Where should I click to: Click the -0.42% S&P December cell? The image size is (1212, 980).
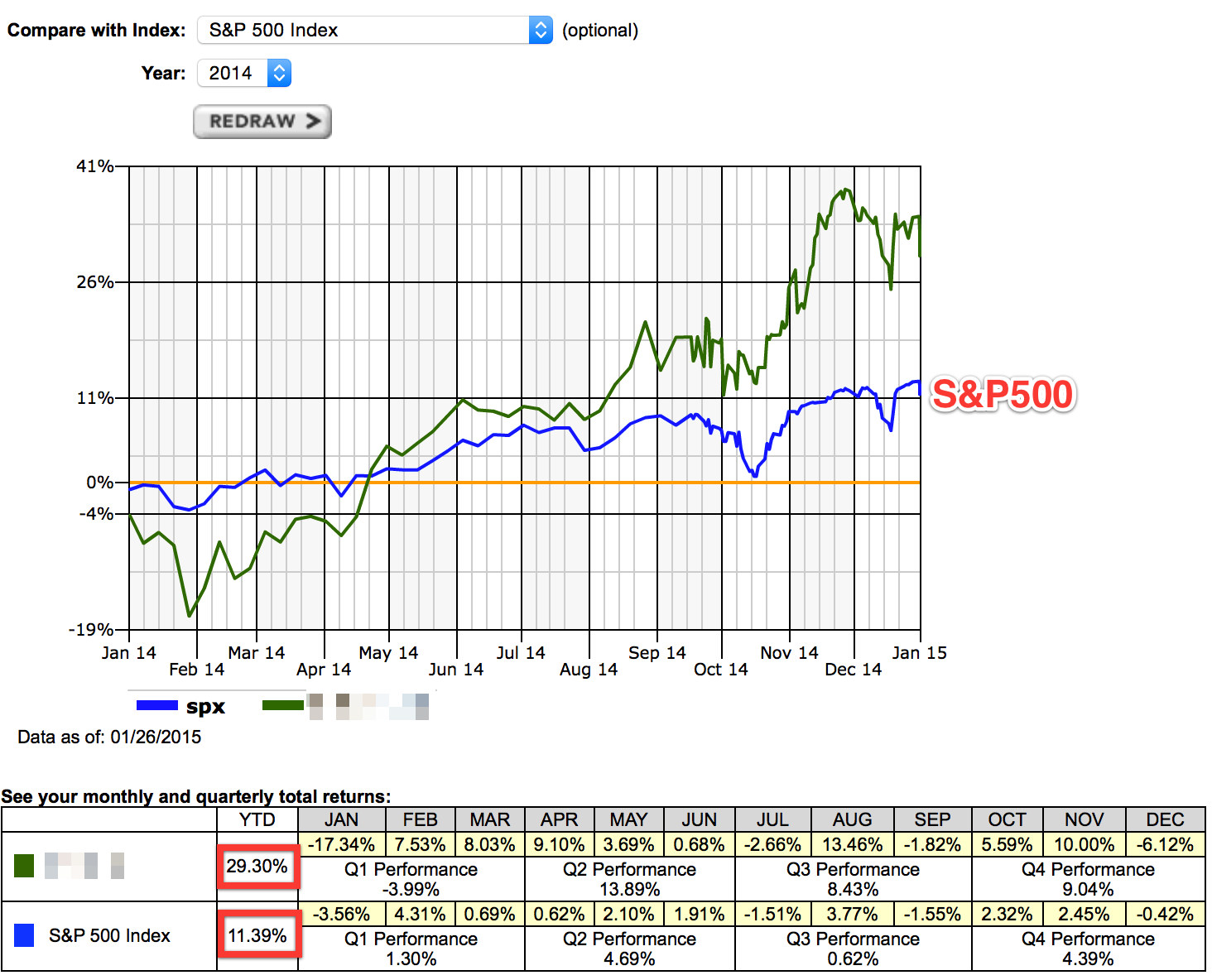[x=1166, y=915]
